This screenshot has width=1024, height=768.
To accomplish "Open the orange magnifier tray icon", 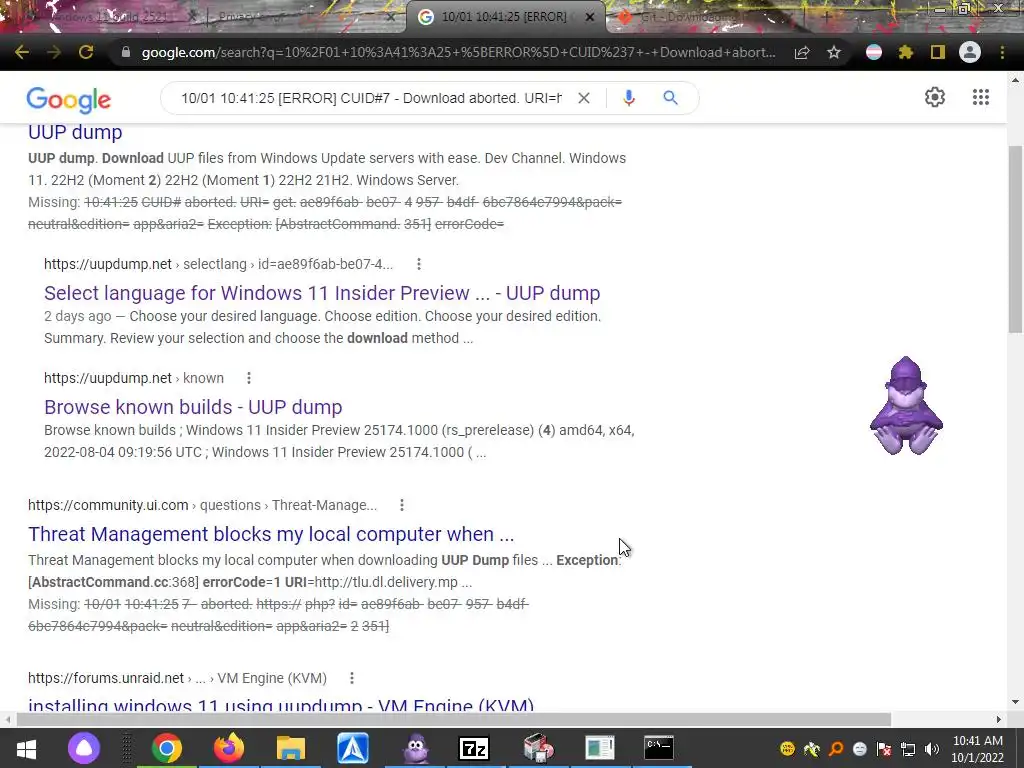I will [x=836, y=748].
